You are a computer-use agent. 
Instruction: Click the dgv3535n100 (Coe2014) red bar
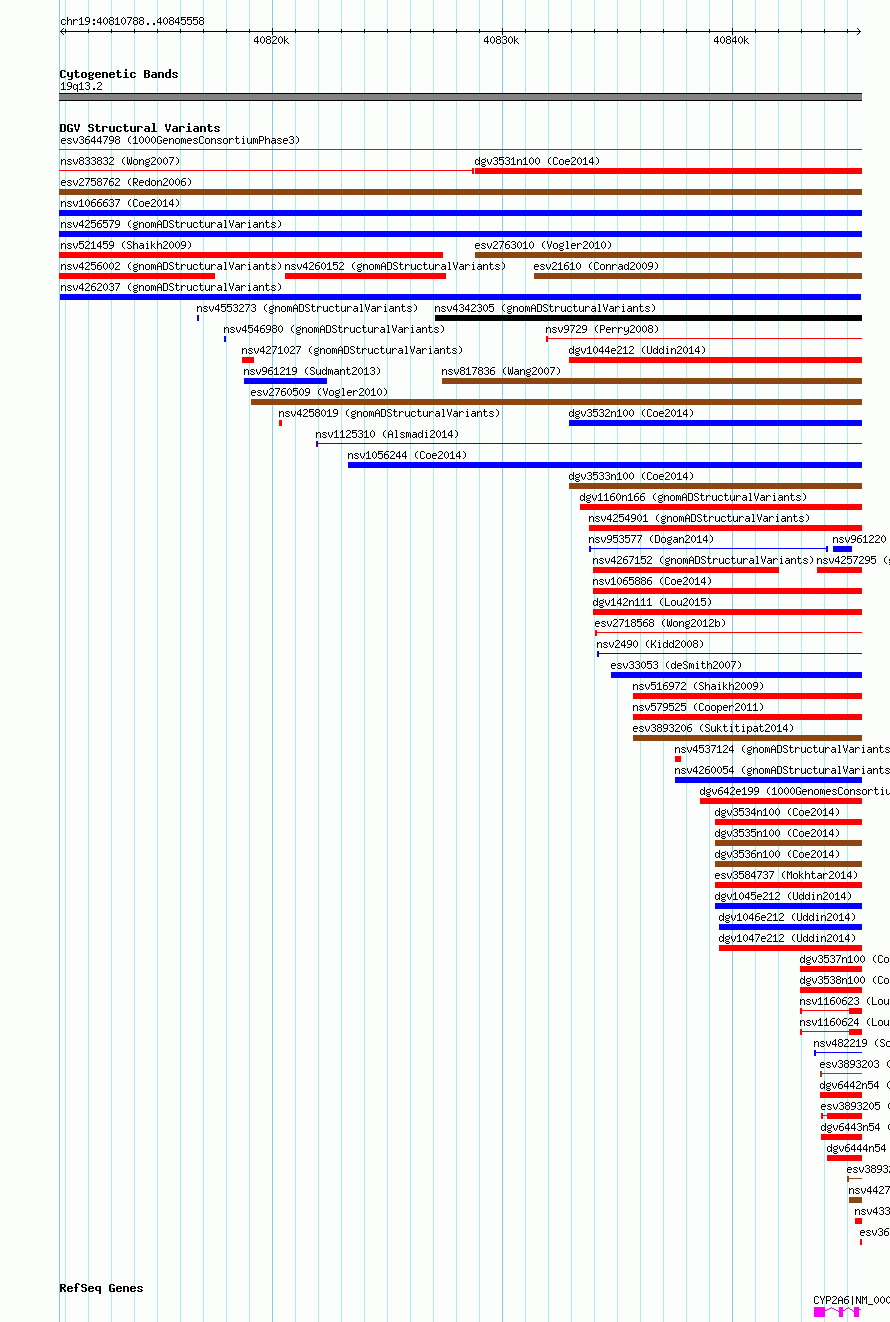tap(788, 843)
